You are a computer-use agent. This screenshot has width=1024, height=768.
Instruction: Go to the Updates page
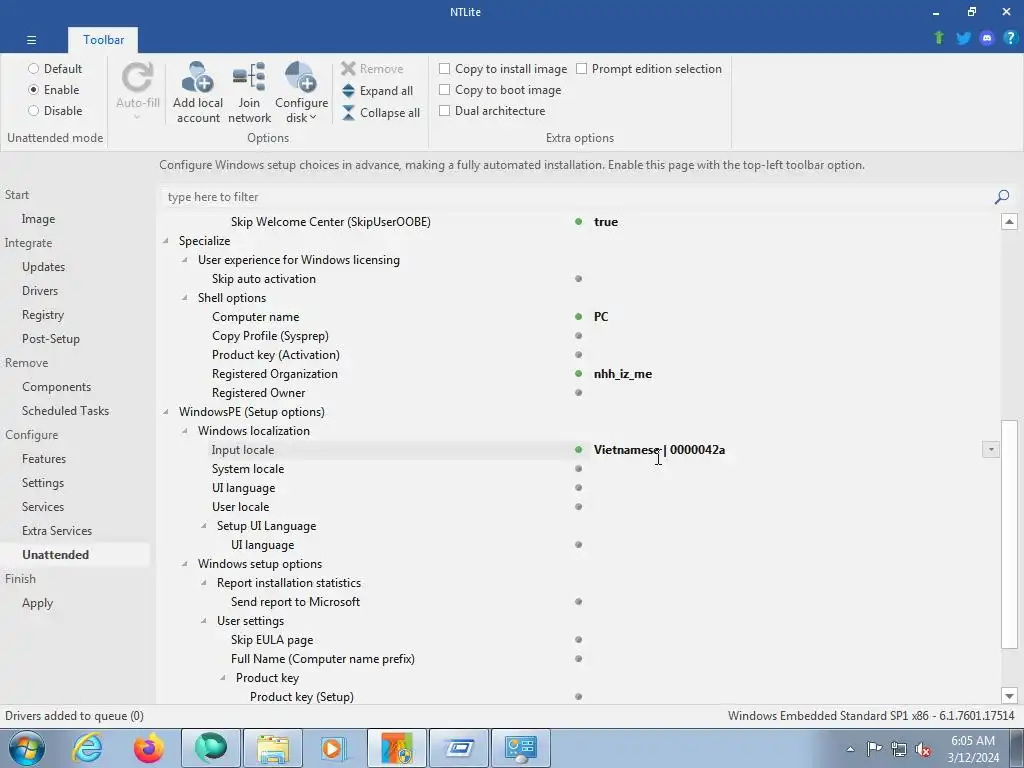pos(43,266)
